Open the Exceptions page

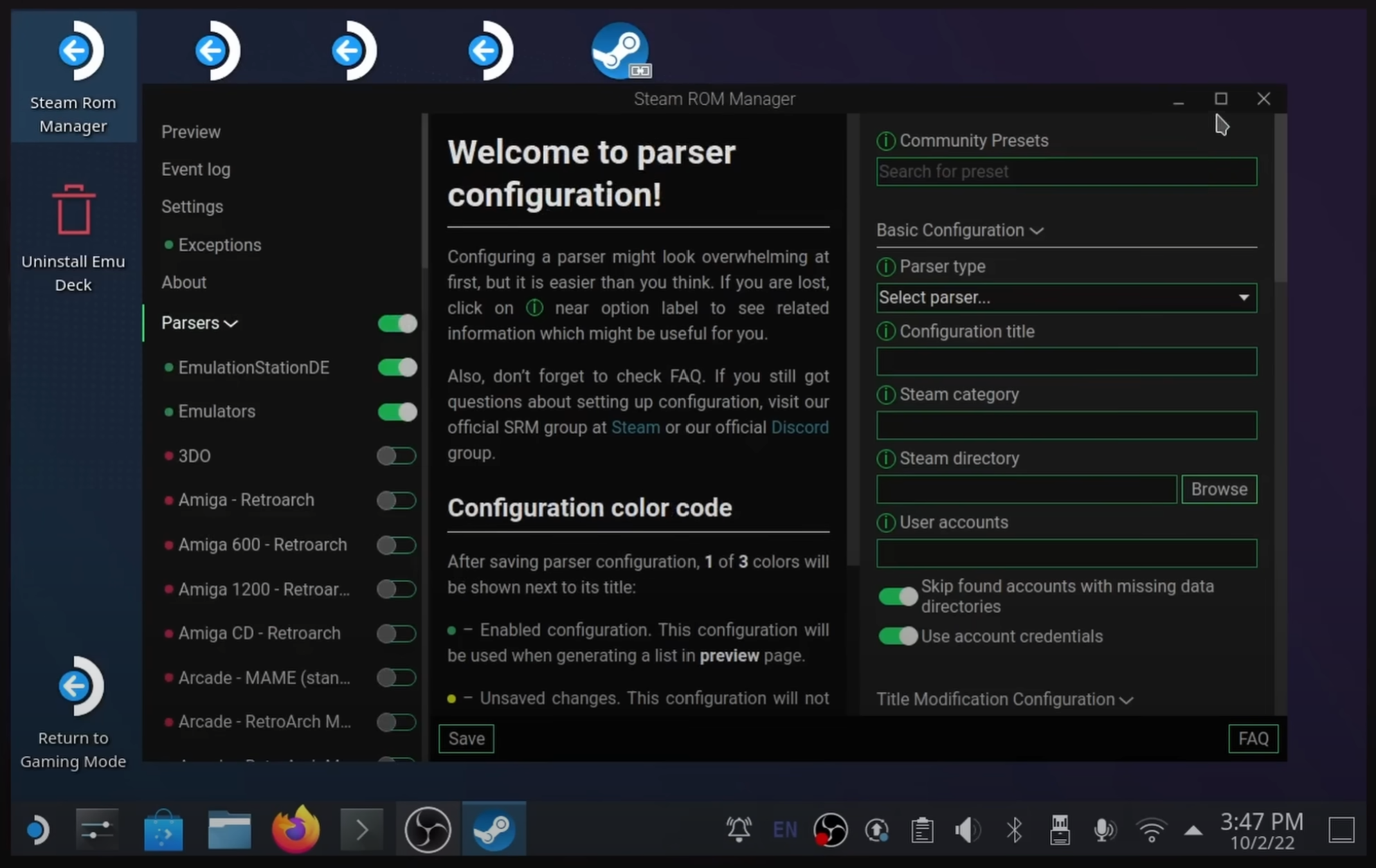point(219,245)
